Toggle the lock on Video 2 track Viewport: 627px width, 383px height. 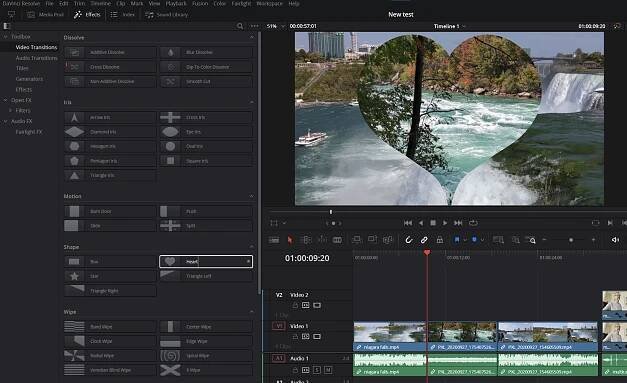coord(295,305)
